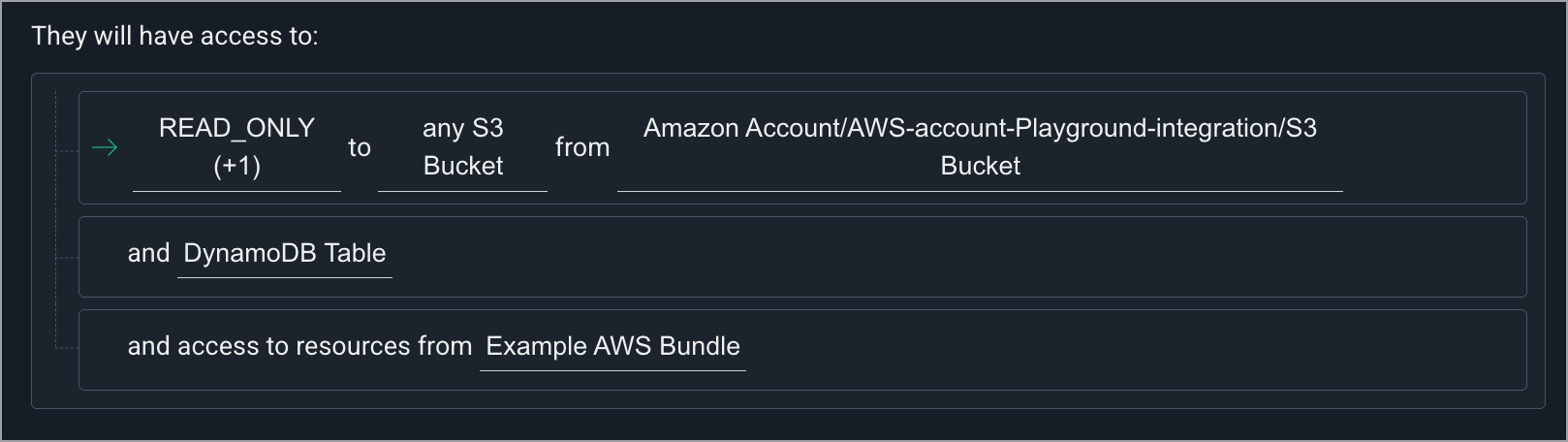Select the DynamoDB Table field
The width and height of the screenshot is (1568, 442).
tap(284, 254)
